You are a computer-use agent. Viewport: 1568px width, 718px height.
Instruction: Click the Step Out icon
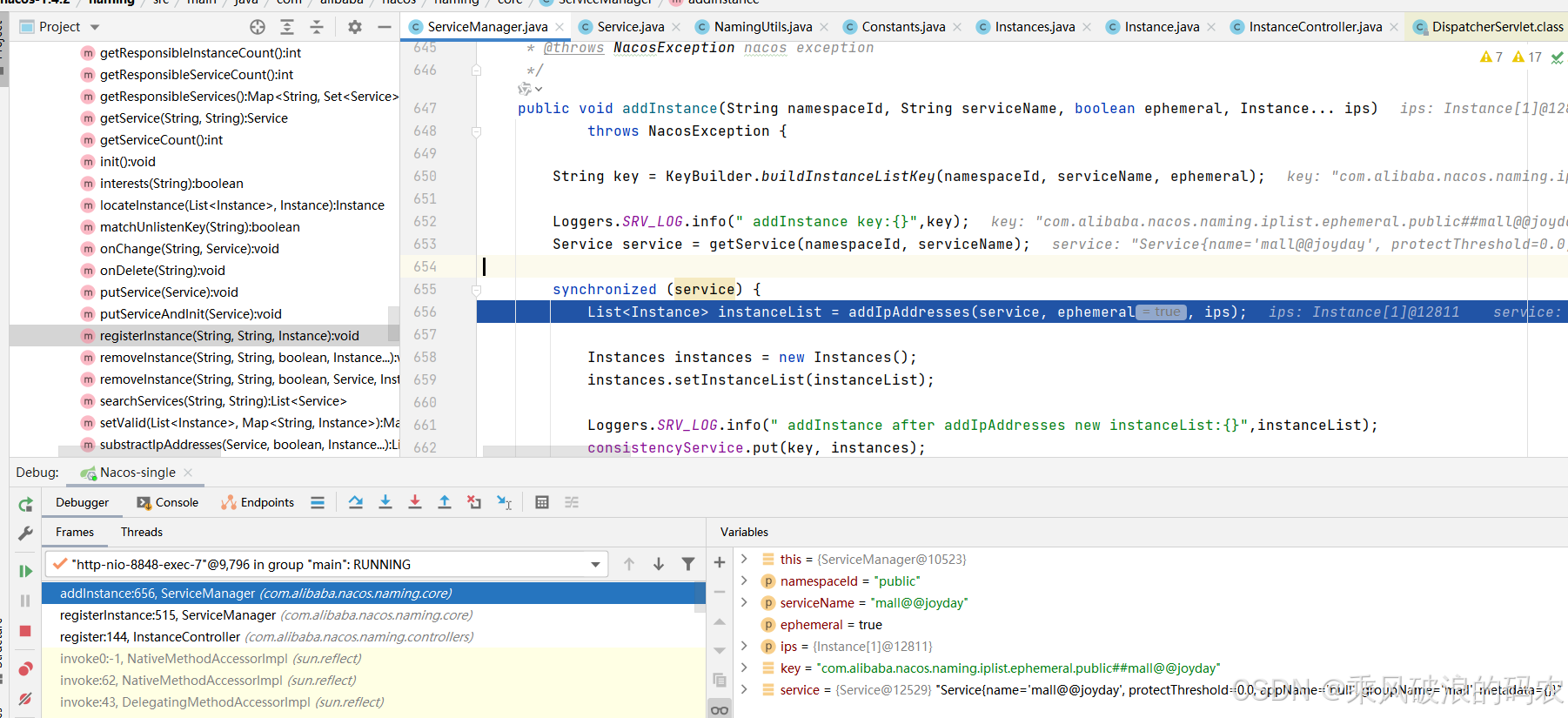pyautogui.click(x=445, y=502)
